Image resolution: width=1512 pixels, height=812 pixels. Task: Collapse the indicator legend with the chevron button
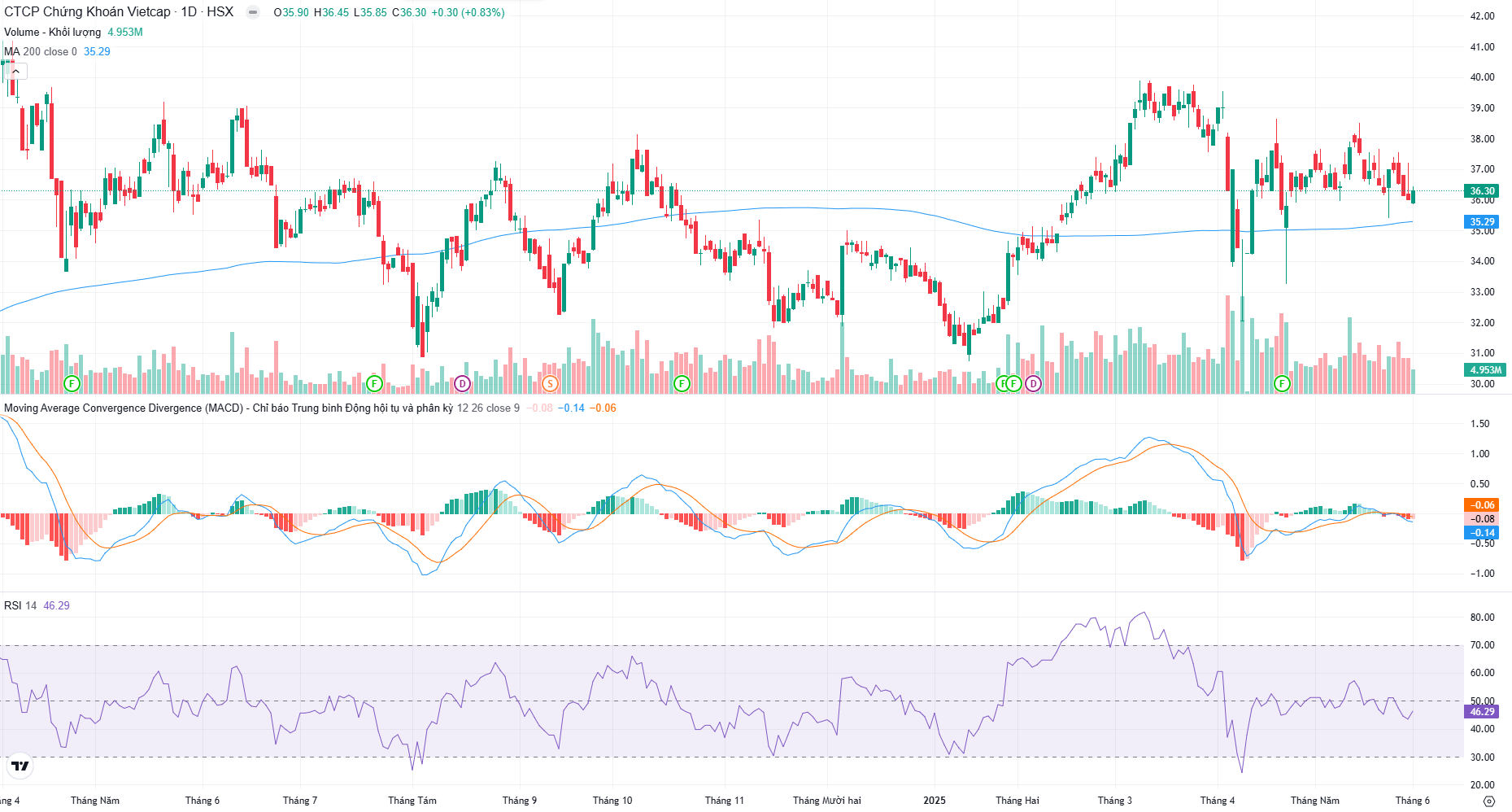coord(15,72)
